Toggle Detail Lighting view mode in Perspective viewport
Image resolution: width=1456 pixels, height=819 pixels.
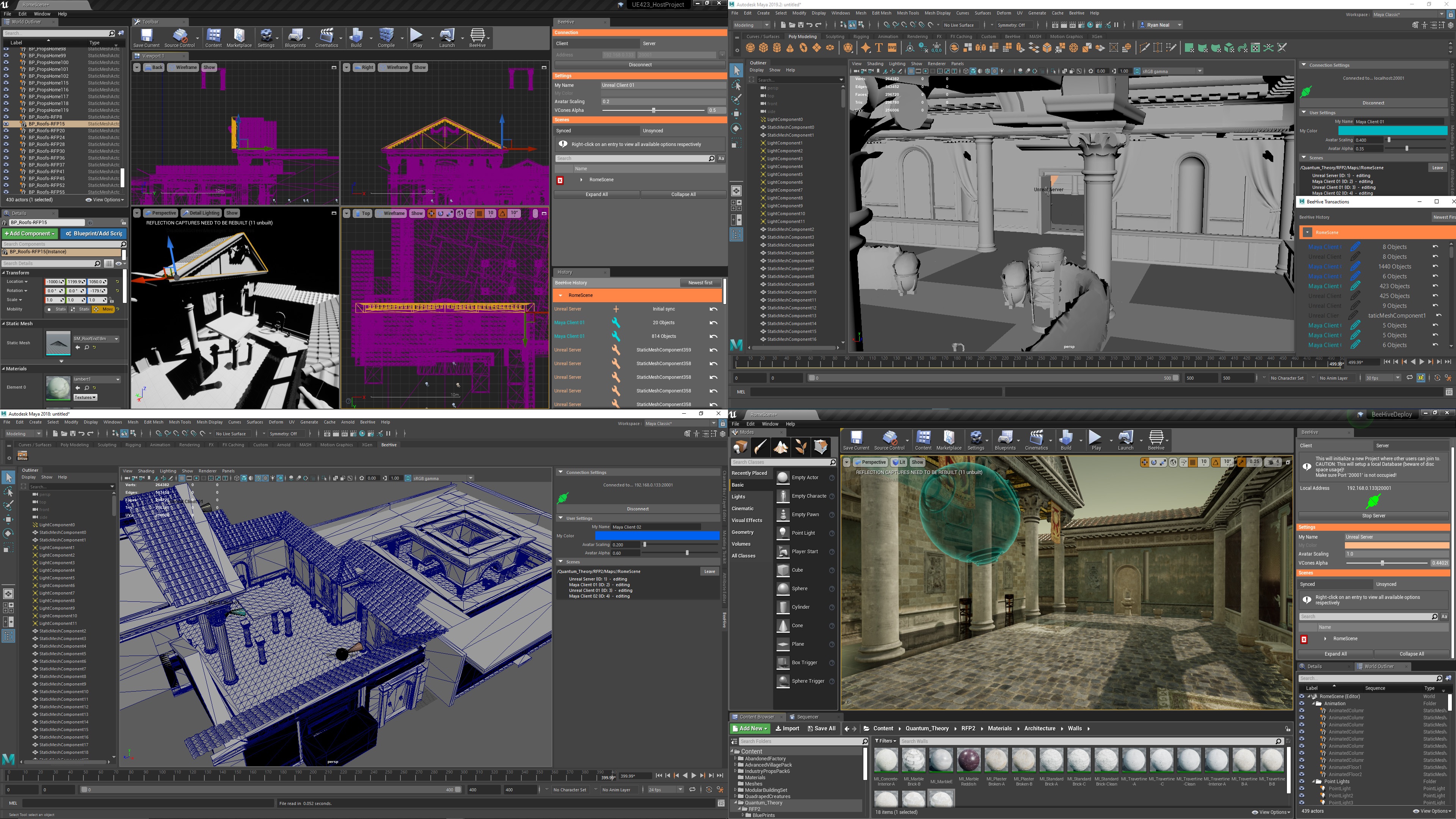click(201, 213)
